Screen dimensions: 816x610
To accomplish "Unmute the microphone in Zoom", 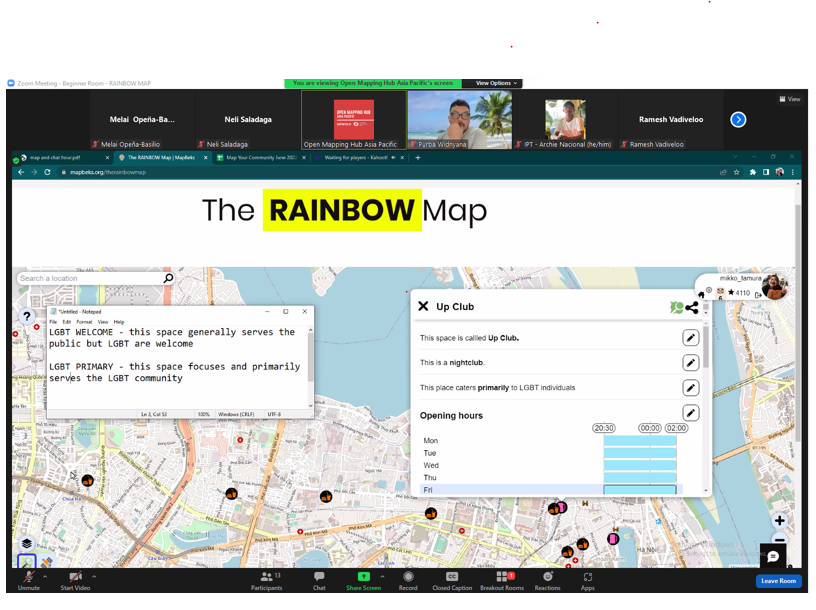I will pyautogui.click(x=27, y=579).
